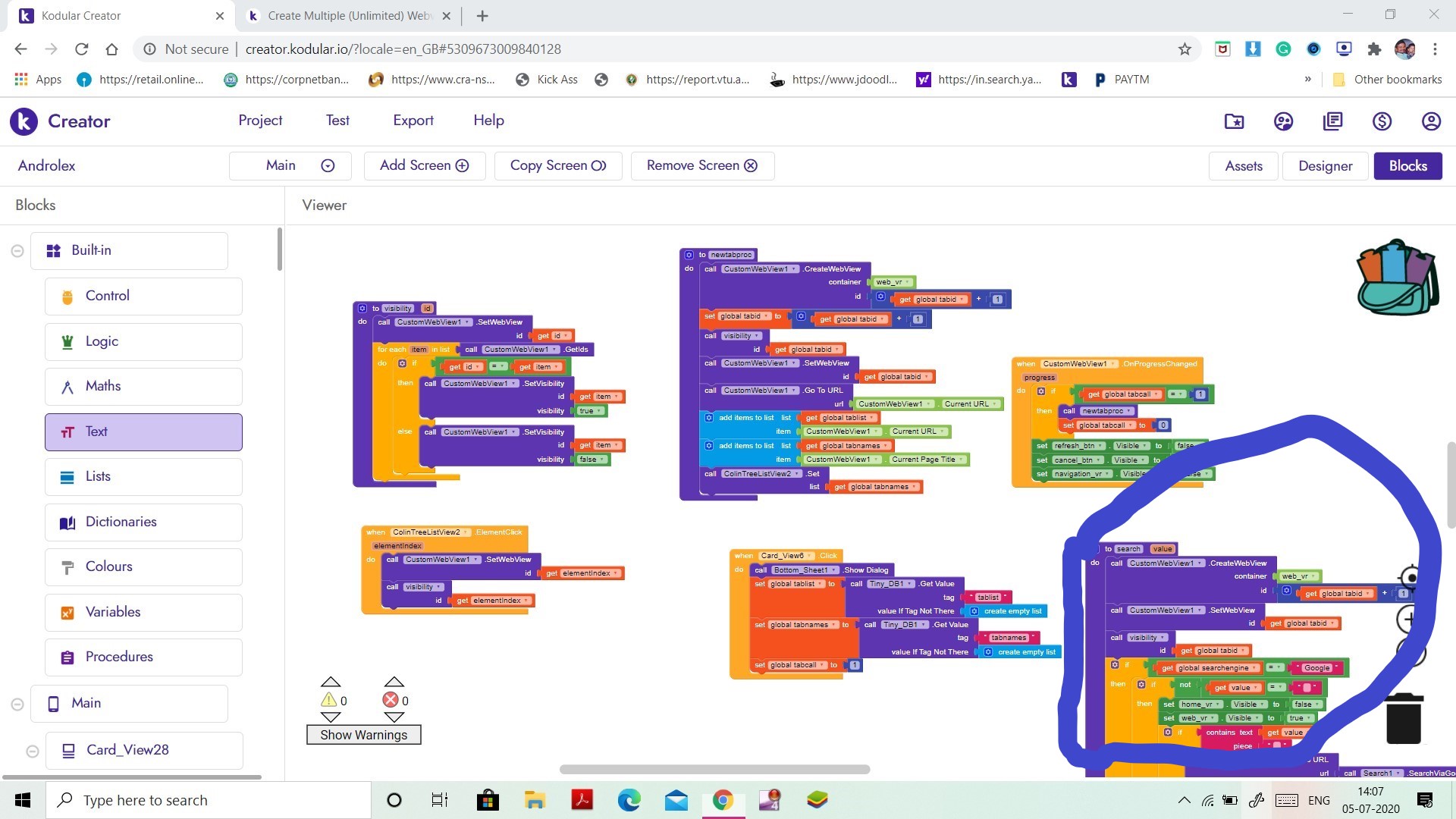The image size is (1456, 819).
Task: Open monetization via the dollar icon
Action: click(1381, 121)
